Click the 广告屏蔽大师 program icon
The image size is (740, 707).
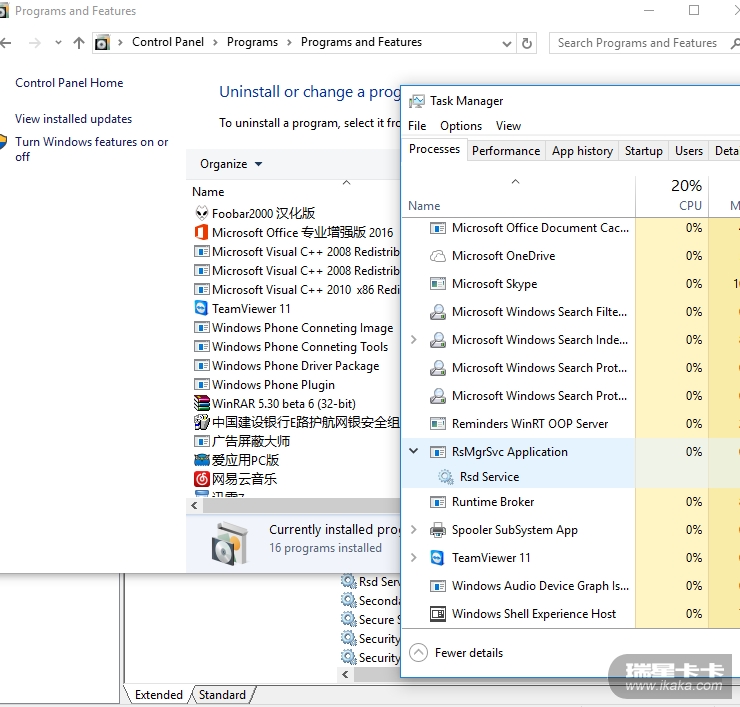(x=202, y=441)
